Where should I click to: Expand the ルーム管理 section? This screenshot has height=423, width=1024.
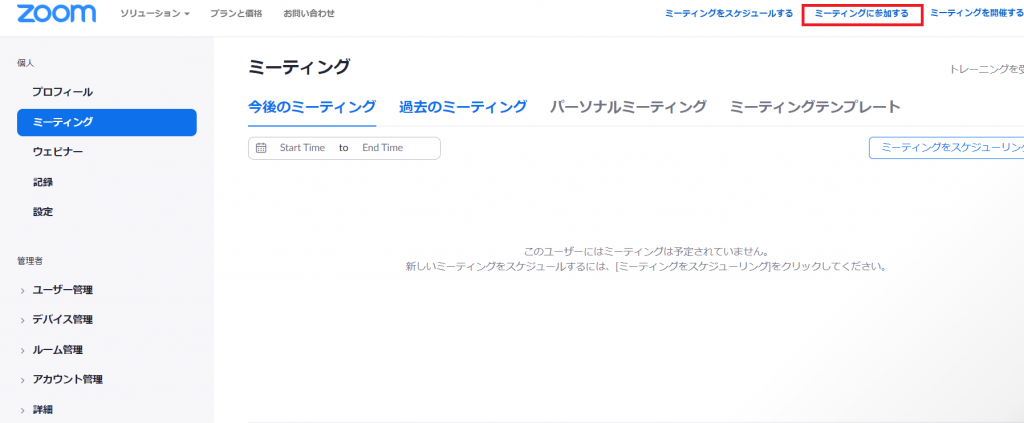click(x=58, y=350)
